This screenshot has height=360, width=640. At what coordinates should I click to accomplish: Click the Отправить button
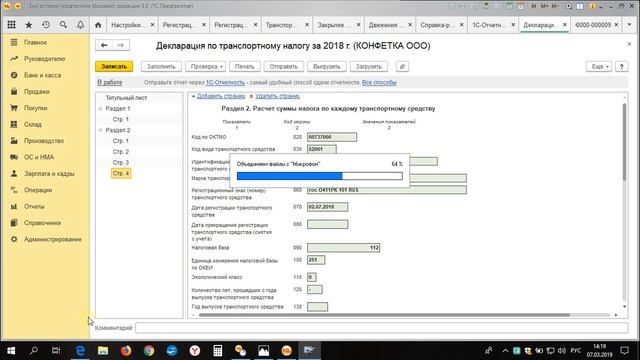click(284, 67)
